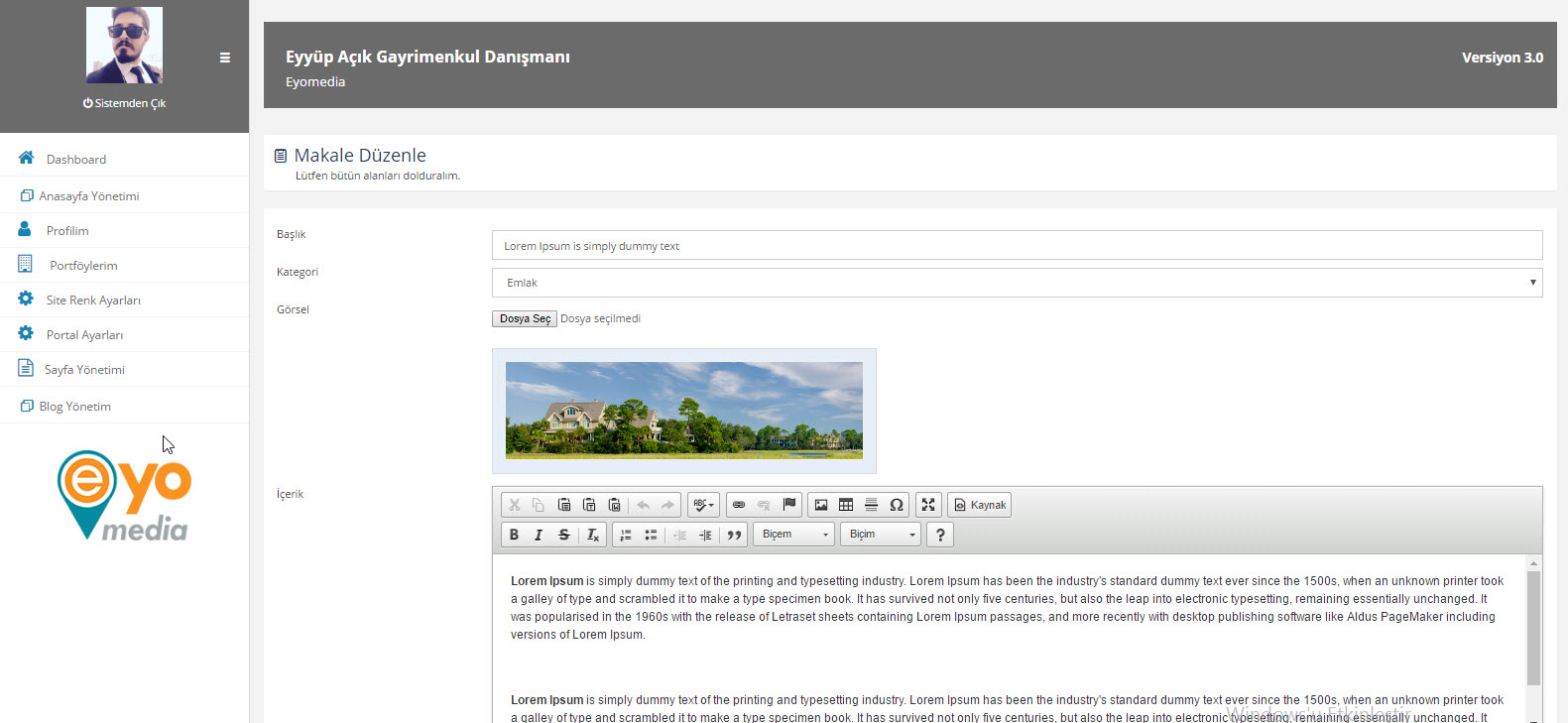The image size is (1568, 723).
Task: Click the Increase Indent icon
Action: pyautogui.click(x=705, y=535)
